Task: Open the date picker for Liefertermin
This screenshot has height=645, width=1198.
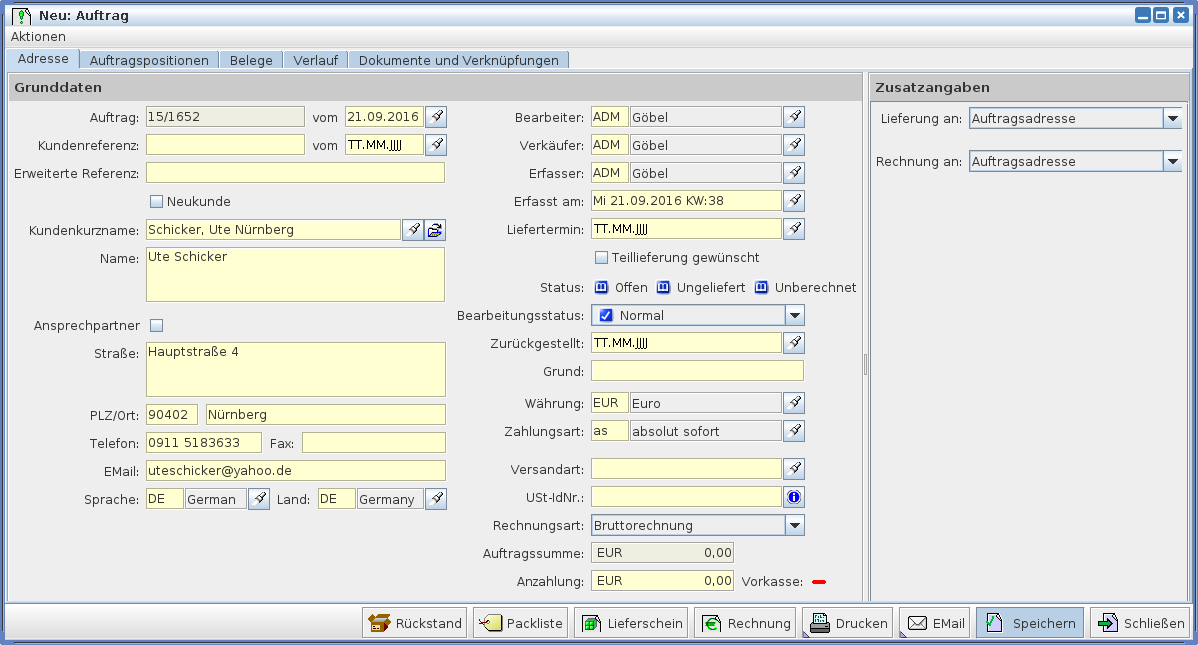Action: [793, 230]
